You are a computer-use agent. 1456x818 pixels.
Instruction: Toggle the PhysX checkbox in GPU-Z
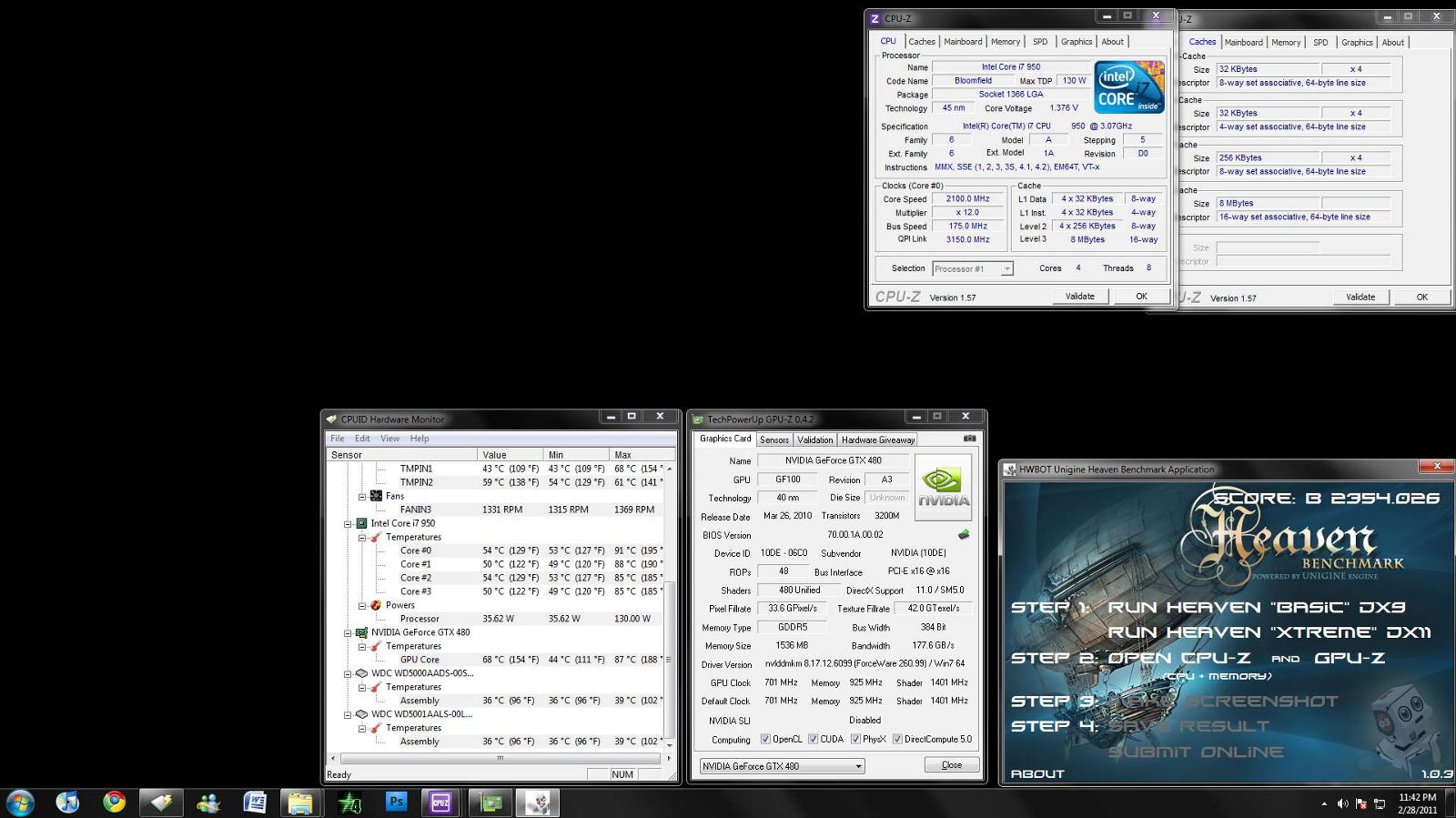(x=855, y=739)
